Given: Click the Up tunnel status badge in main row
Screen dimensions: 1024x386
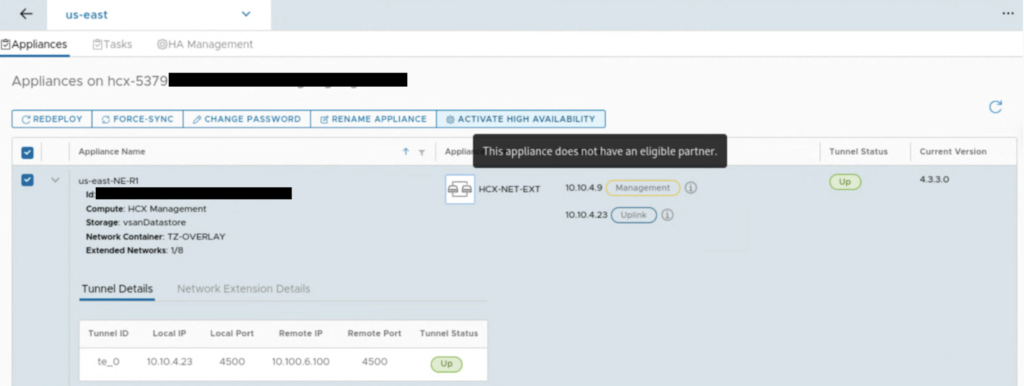Looking at the screenshot, I should [845, 182].
